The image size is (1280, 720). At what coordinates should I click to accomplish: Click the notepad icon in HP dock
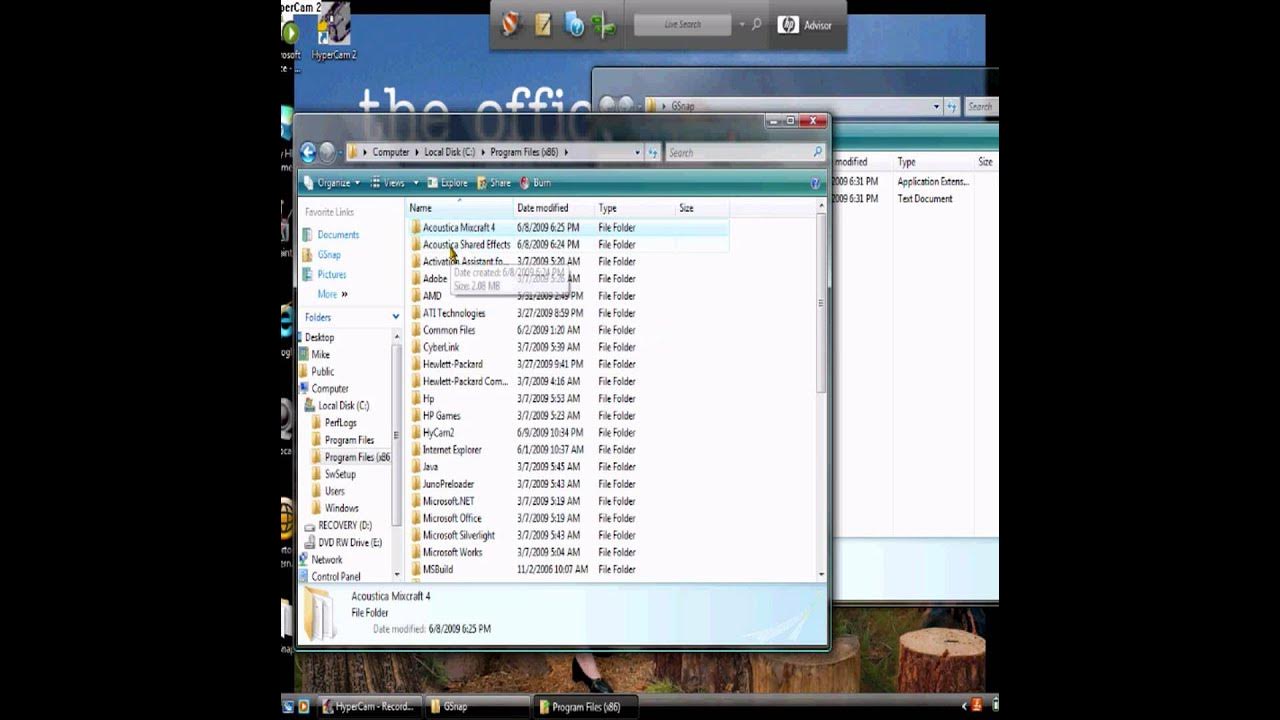click(543, 25)
